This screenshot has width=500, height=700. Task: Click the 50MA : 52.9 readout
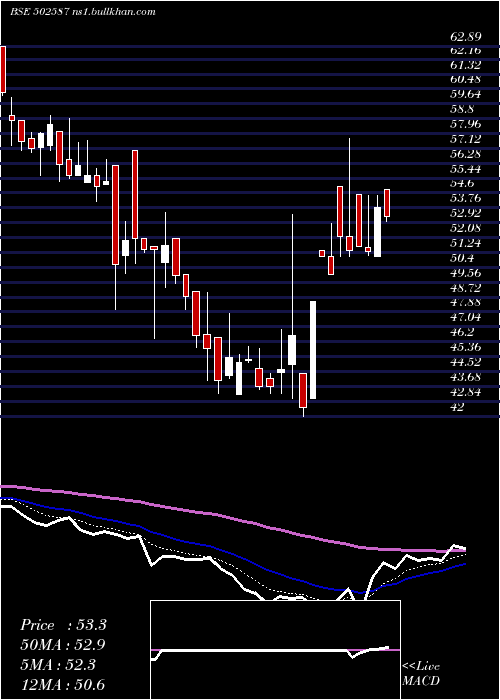point(63,645)
